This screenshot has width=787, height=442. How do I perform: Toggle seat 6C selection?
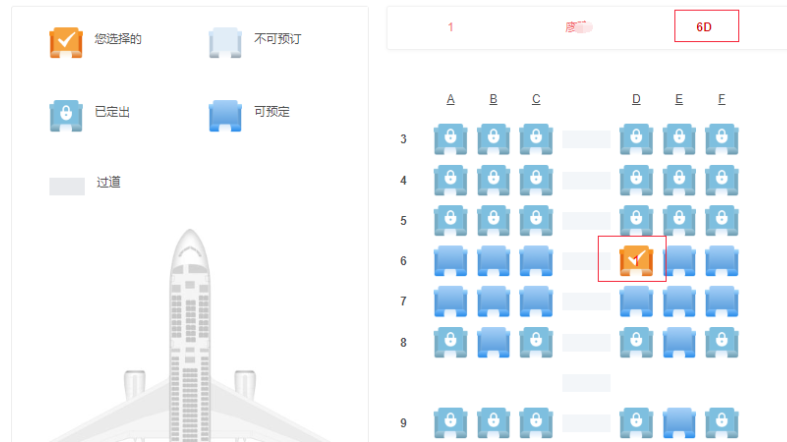[x=536, y=260]
